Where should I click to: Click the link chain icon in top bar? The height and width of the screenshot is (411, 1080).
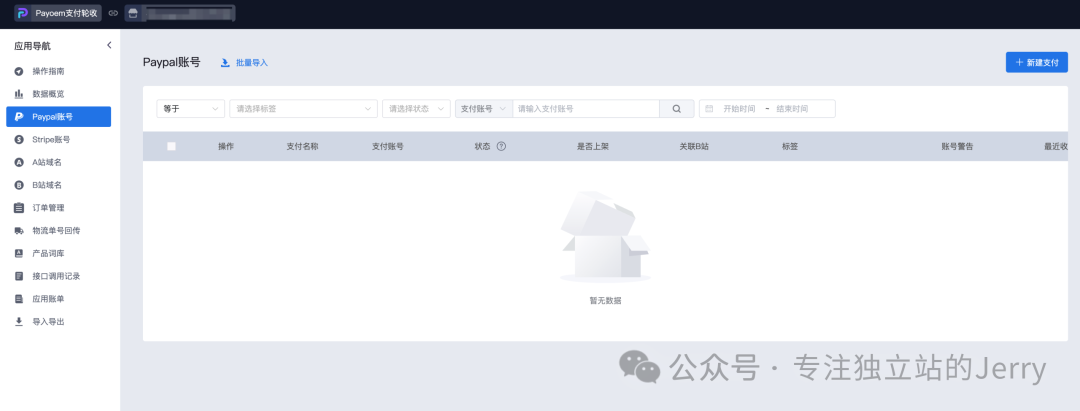click(113, 12)
